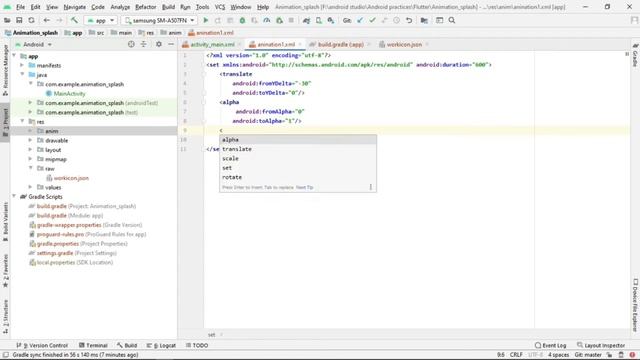The width and height of the screenshot is (640, 360).
Task: Open the Terminal tool window
Action: pyautogui.click(x=93, y=345)
